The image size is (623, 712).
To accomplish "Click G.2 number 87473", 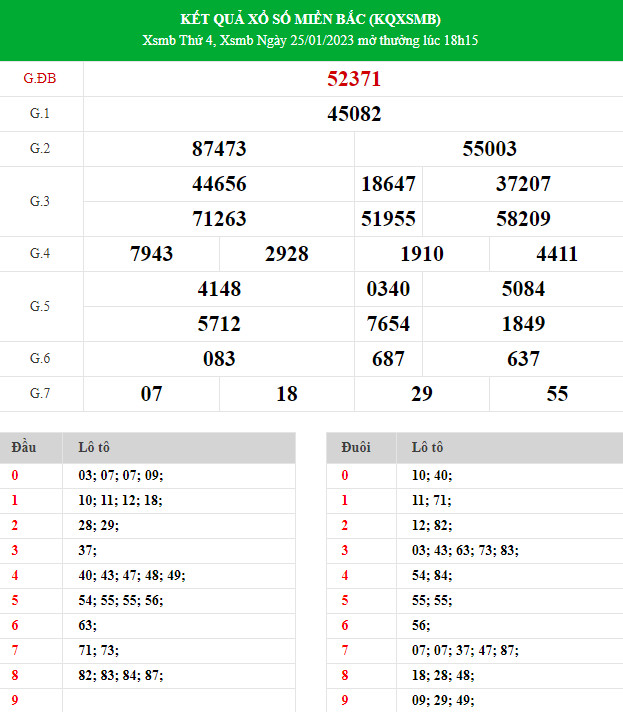I will (219, 148).
